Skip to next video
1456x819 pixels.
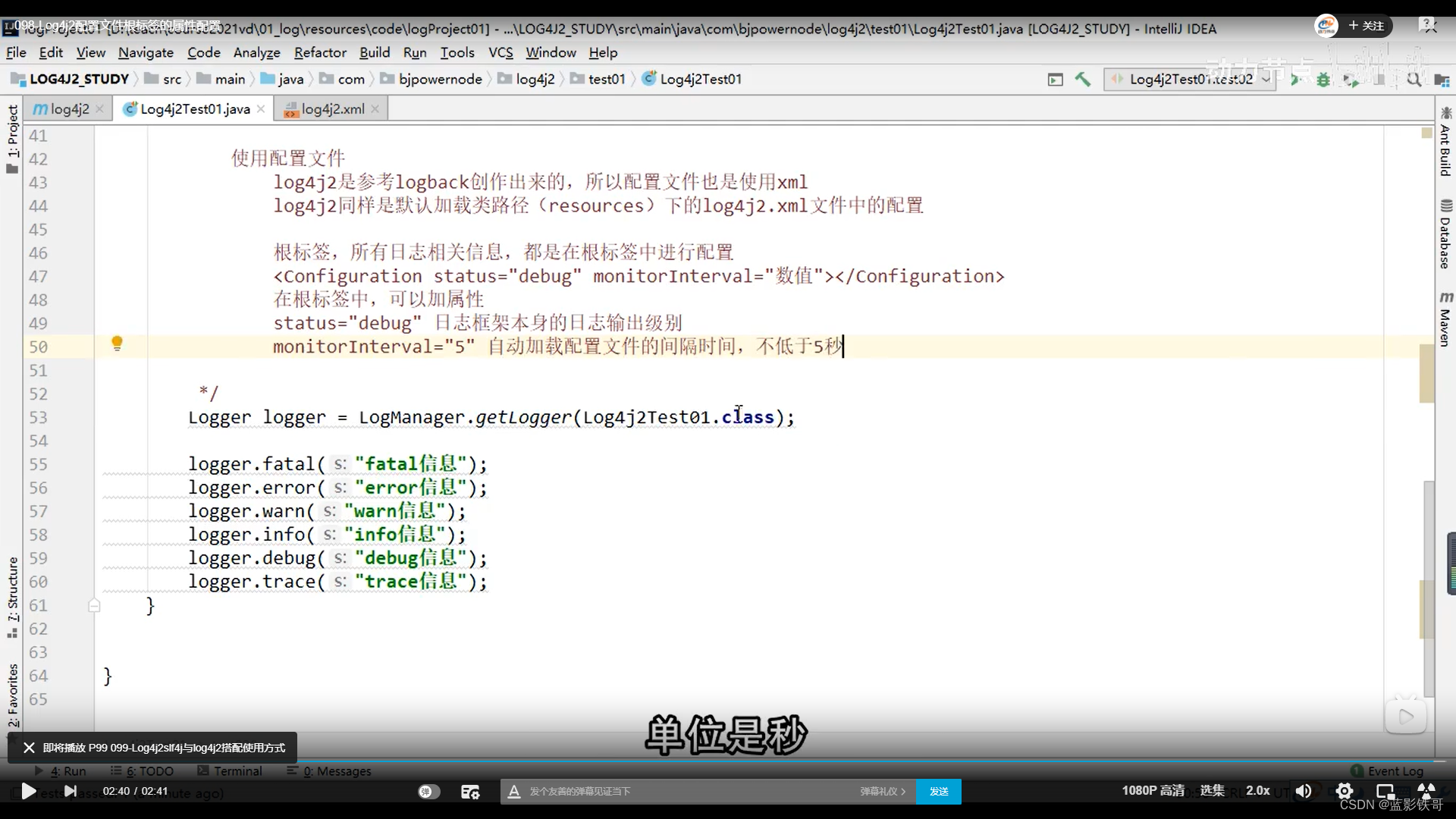pyautogui.click(x=71, y=791)
